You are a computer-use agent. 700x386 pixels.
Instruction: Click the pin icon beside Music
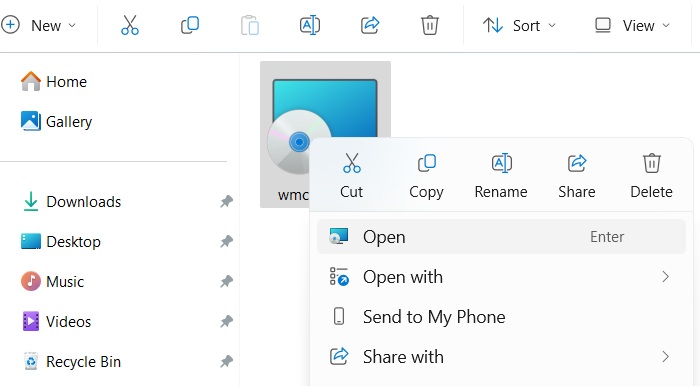(x=226, y=282)
